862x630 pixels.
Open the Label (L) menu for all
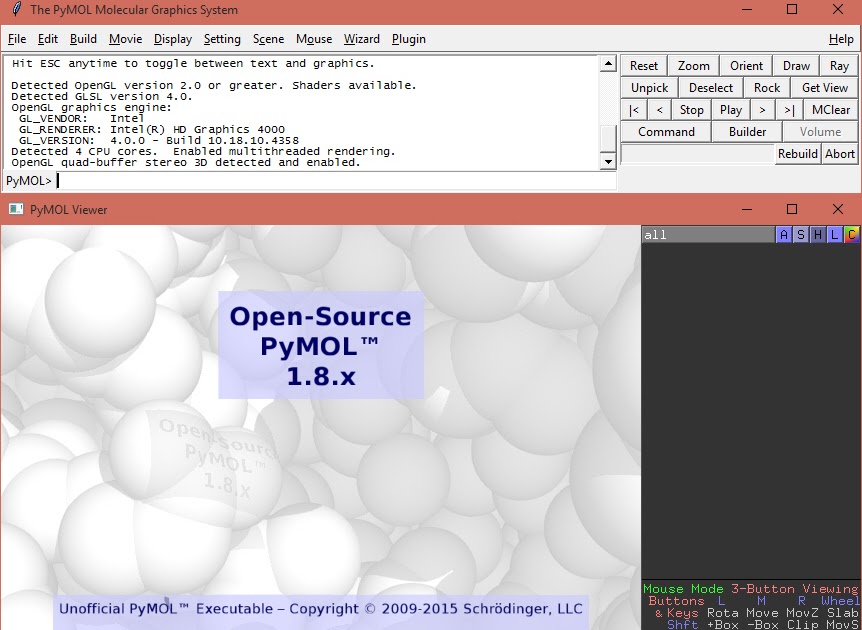pyautogui.click(x=835, y=235)
